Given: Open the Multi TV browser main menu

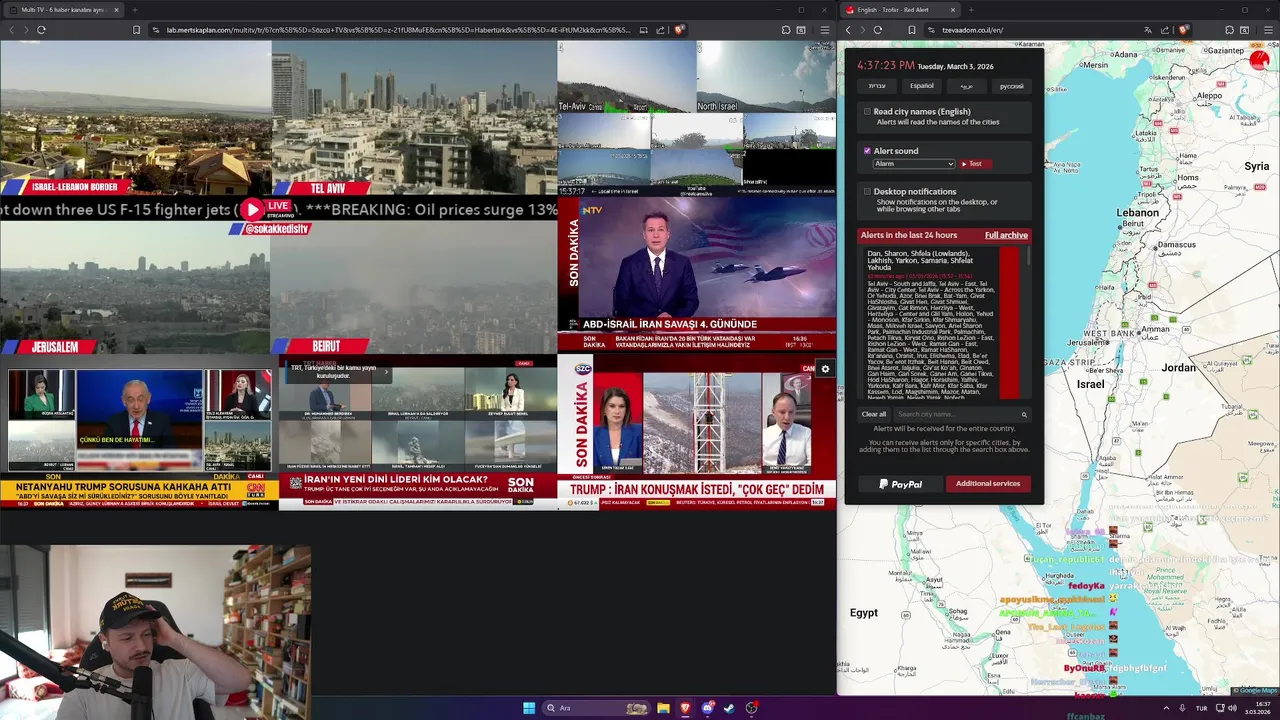Looking at the screenshot, I should [x=824, y=30].
